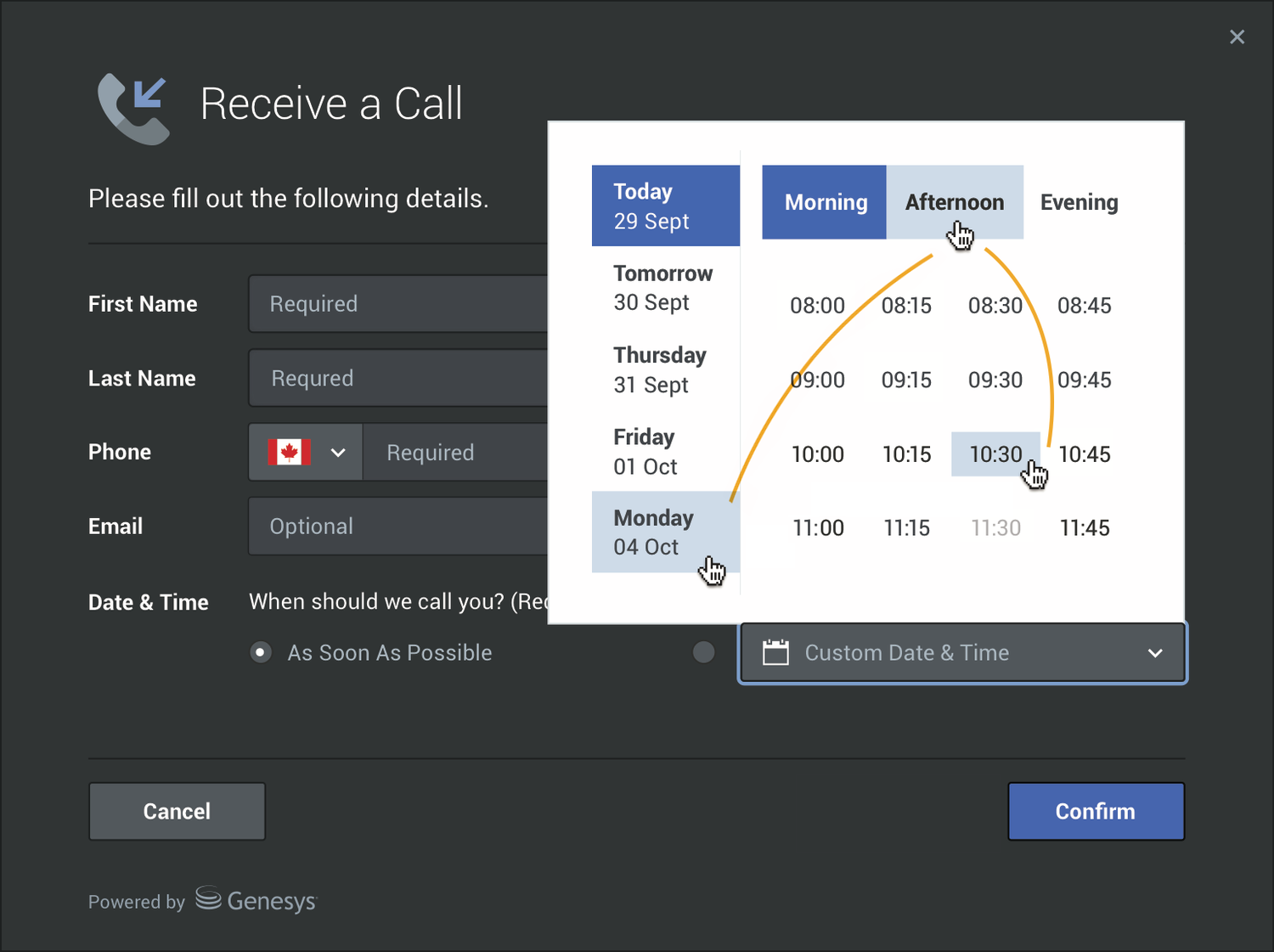This screenshot has width=1274, height=952.
Task: Click the Afternoon option
Action: tap(955, 202)
